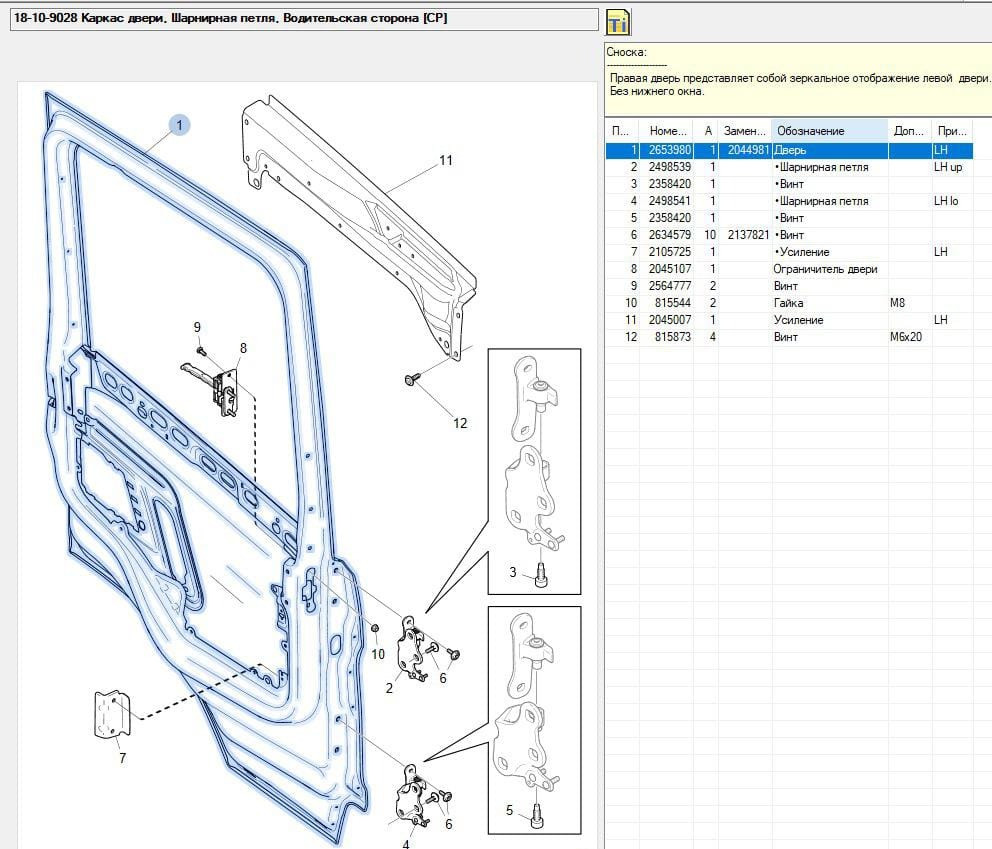This screenshot has width=992, height=849.
Task: Select the Ограничитель двери row
Action: point(825,269)
